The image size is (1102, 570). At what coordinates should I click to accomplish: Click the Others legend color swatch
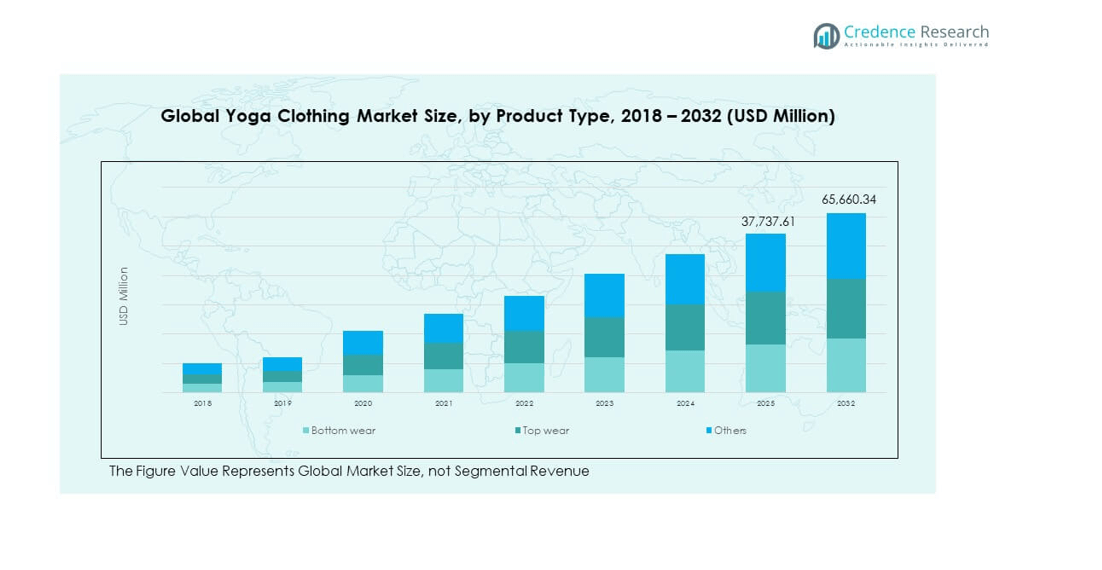click(709, 431)
